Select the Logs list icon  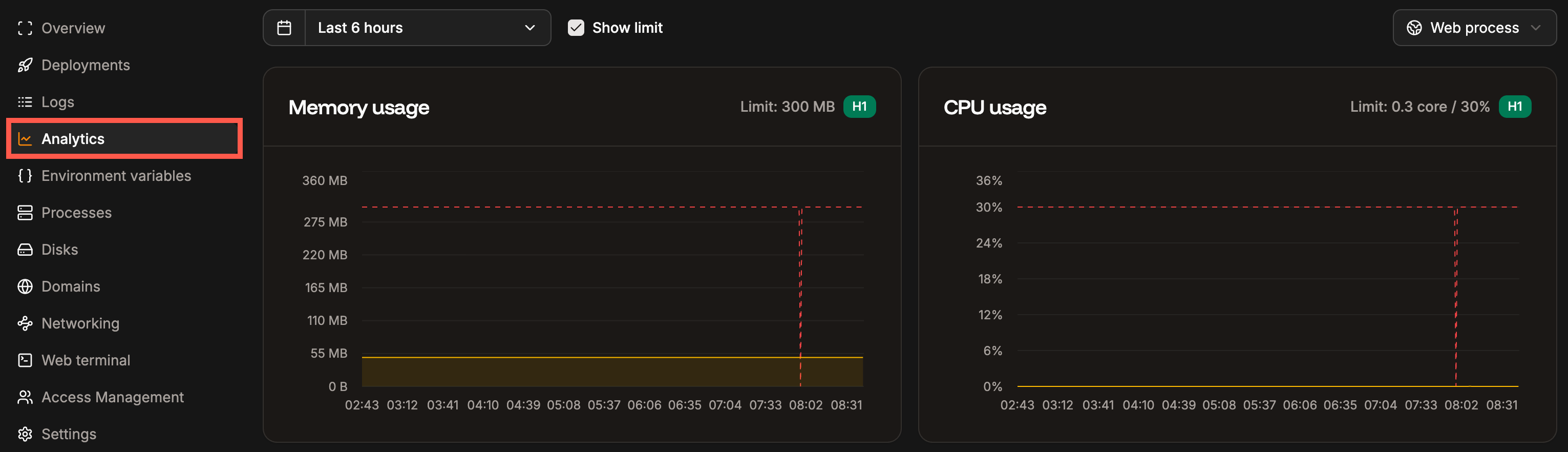coord(25,102)
